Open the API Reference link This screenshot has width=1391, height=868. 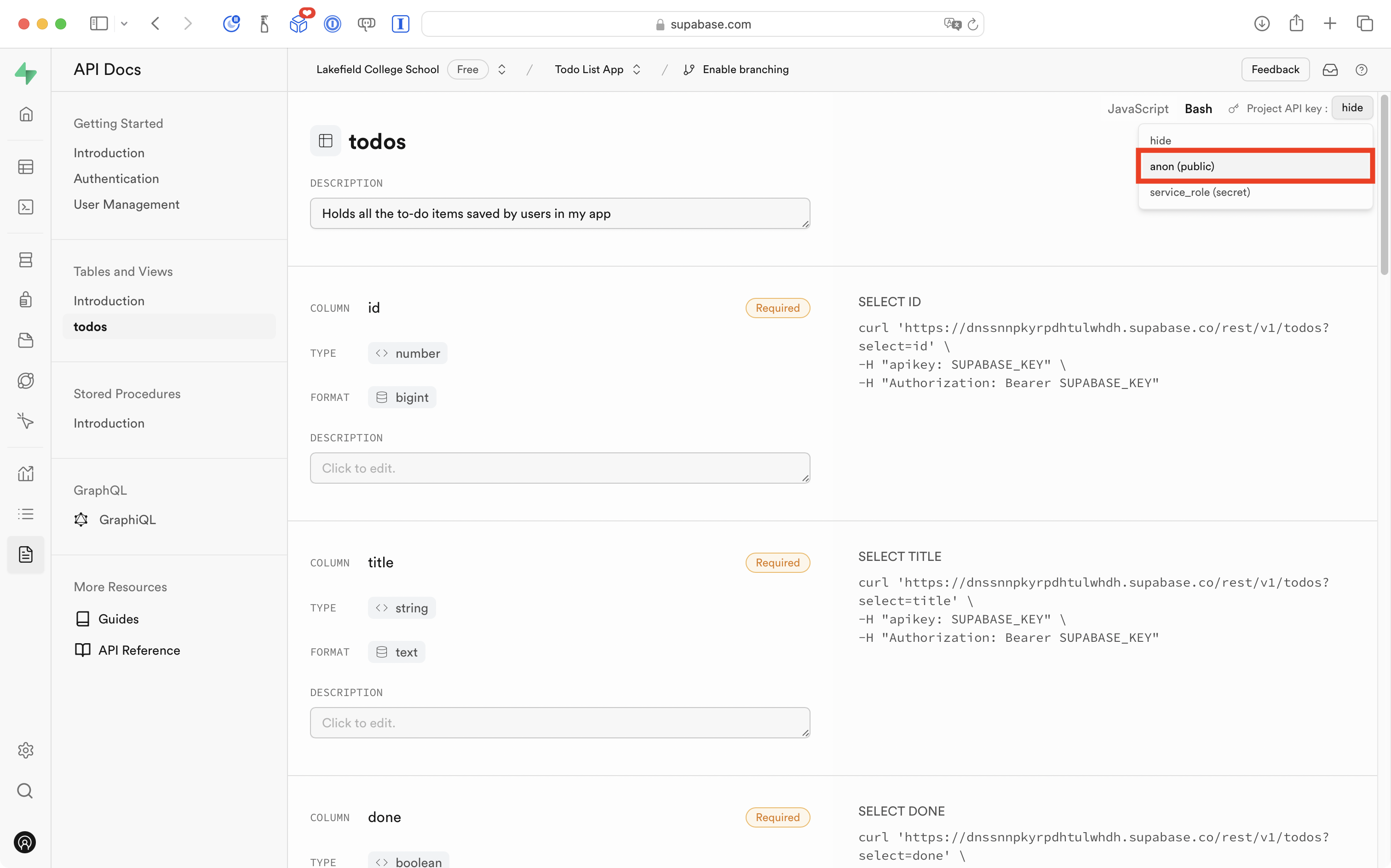(139, 651)
